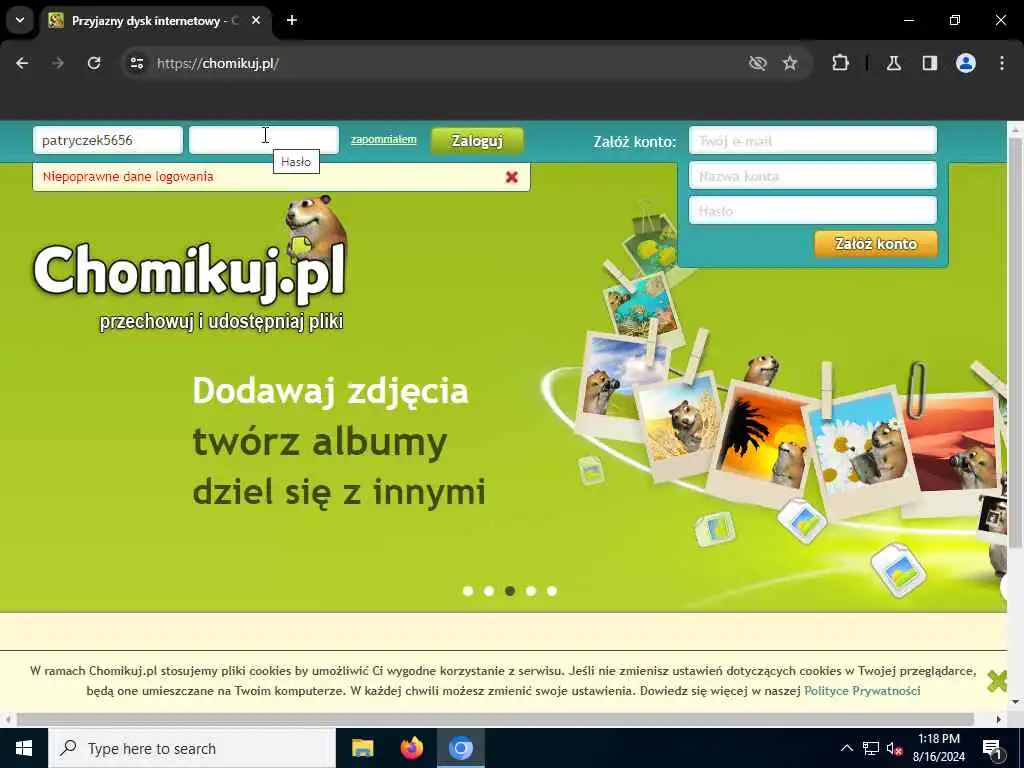Click the address bar URL
Image resolution: width=1024 pixels, height=768 pixels.
coord(218,63)
